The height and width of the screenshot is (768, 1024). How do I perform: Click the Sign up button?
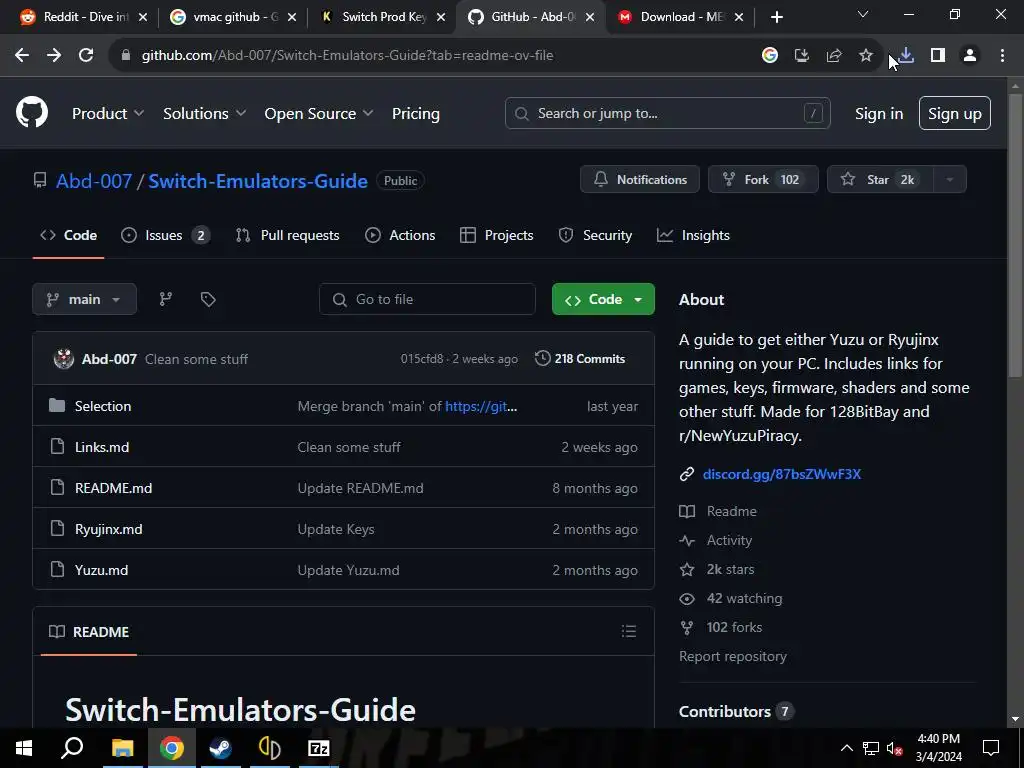(955, 113)
